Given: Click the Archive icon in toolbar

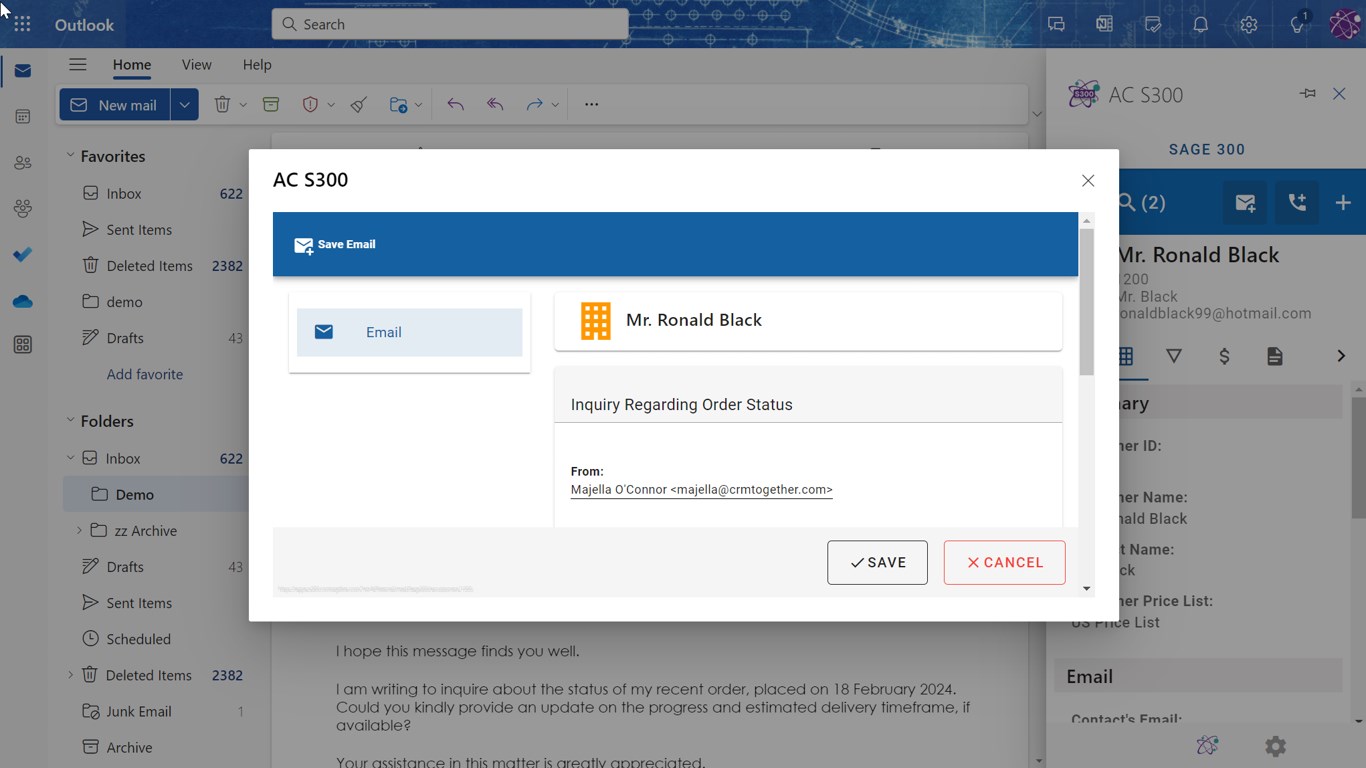Looking at the screenshot, I should [x=271, y=104].
